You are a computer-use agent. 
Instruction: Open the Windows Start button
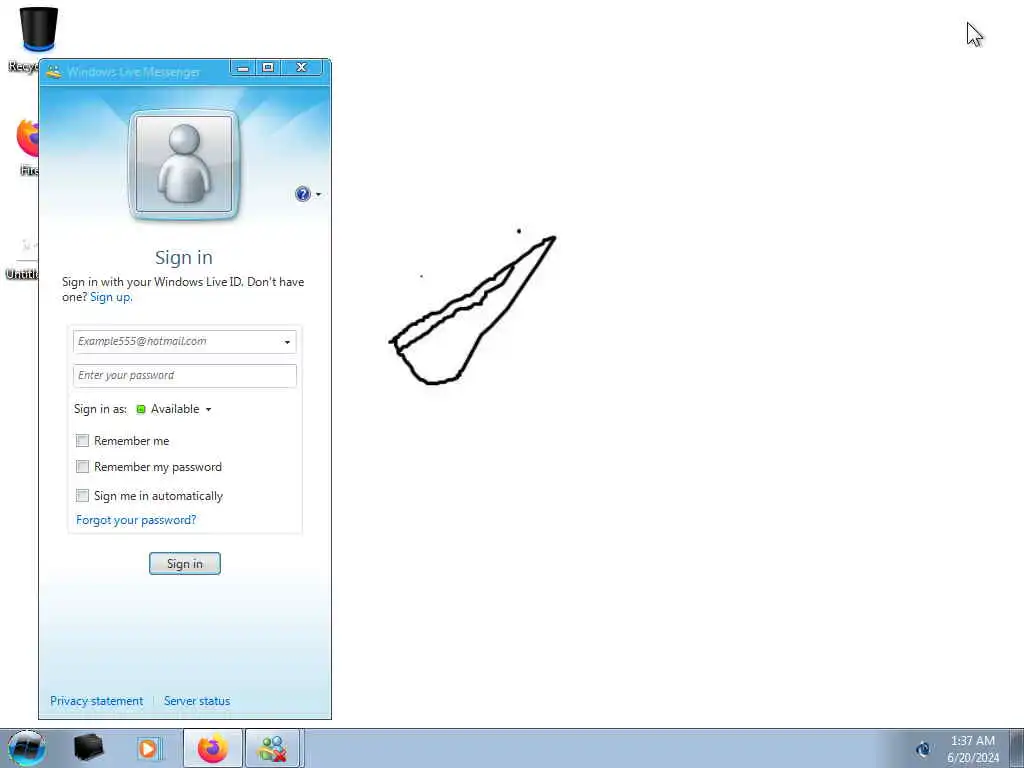(x=27, y=748)
